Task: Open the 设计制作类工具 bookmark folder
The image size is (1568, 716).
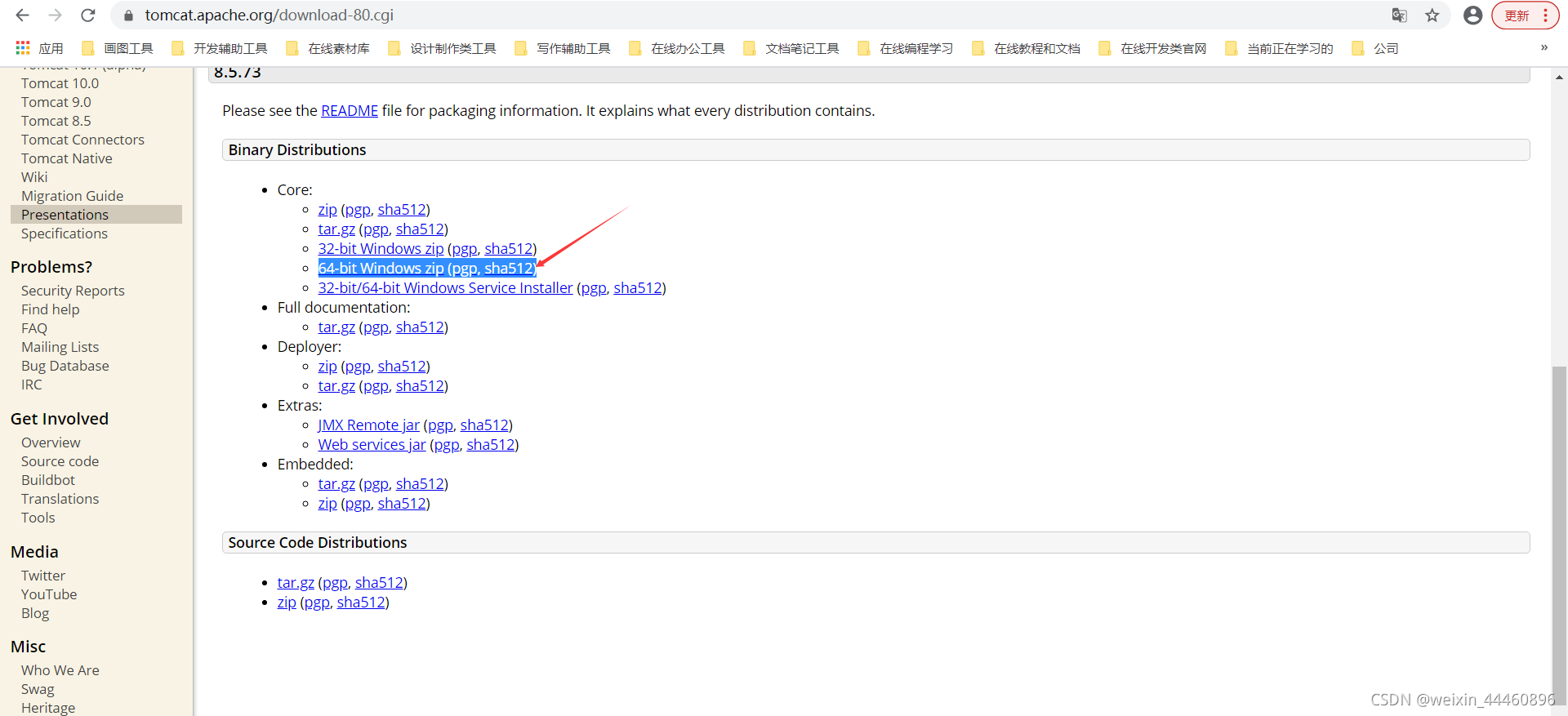Action: [443, 48]
